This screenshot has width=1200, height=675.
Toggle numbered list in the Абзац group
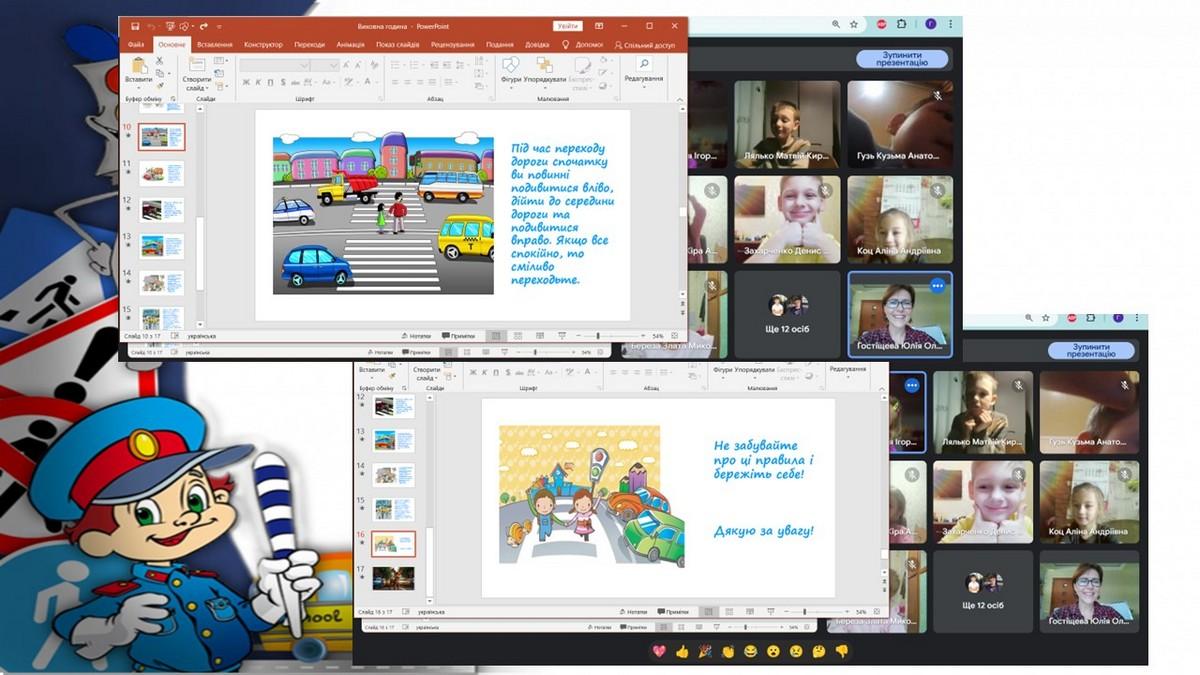pos(416,65)
